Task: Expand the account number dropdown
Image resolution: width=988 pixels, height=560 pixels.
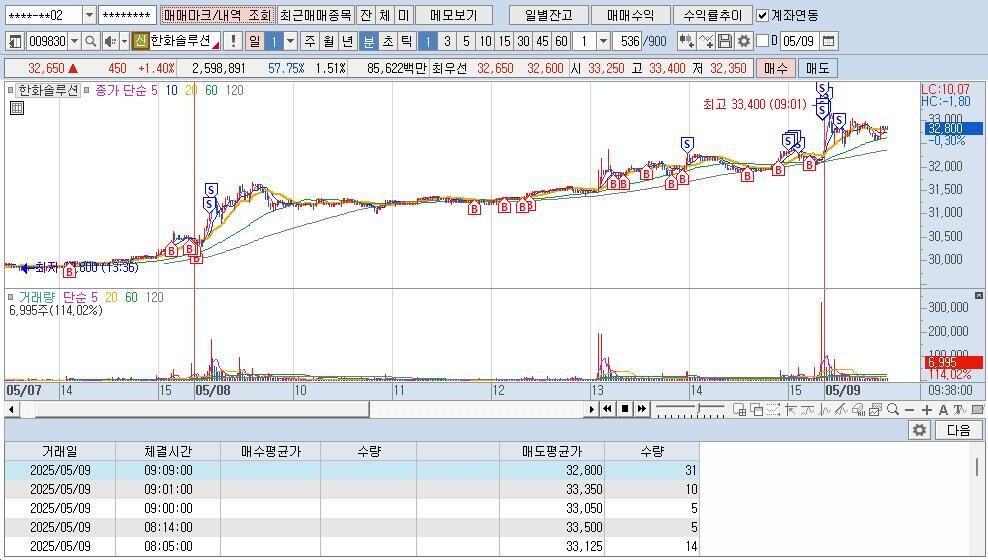Action: [89, 15]
